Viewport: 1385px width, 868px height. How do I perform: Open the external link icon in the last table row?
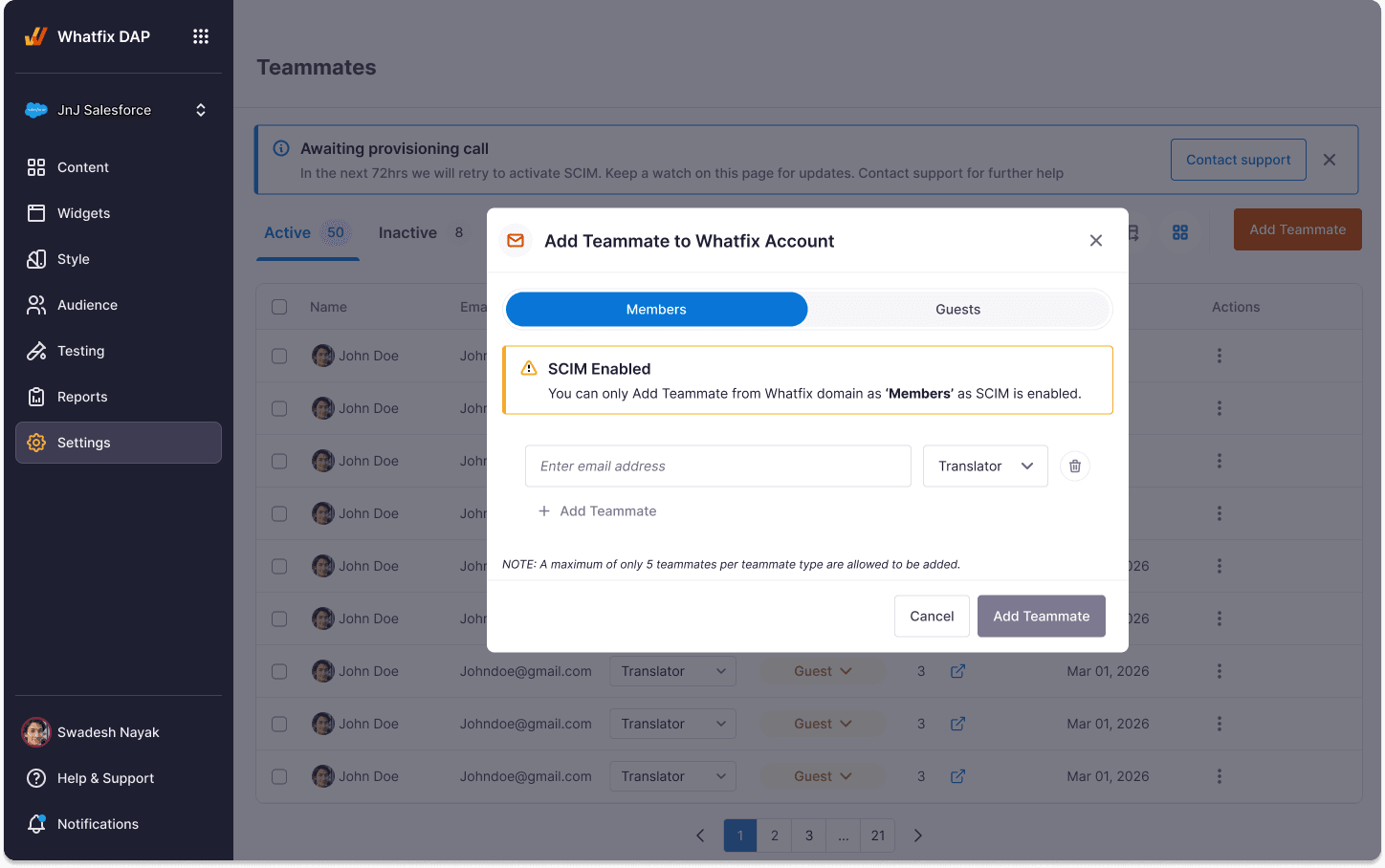coord(957,776)
